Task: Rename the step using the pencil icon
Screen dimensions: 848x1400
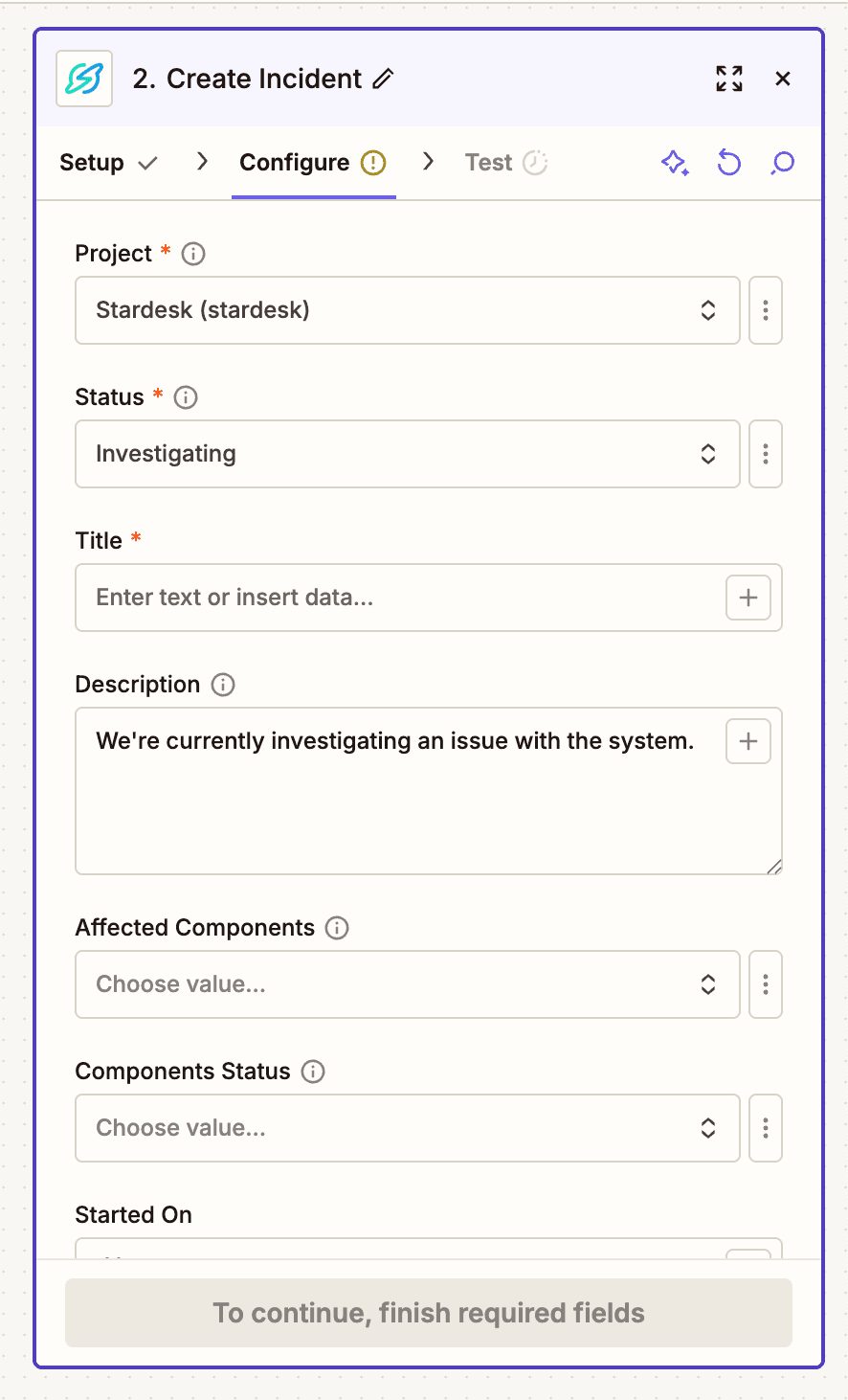Action: [x=382, y=79]
